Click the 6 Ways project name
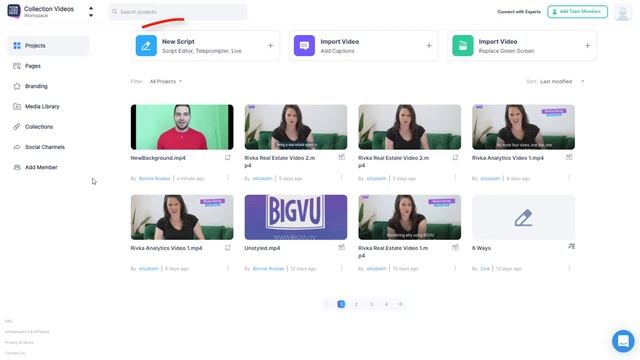640x360 pixels. tap(482, 248)
